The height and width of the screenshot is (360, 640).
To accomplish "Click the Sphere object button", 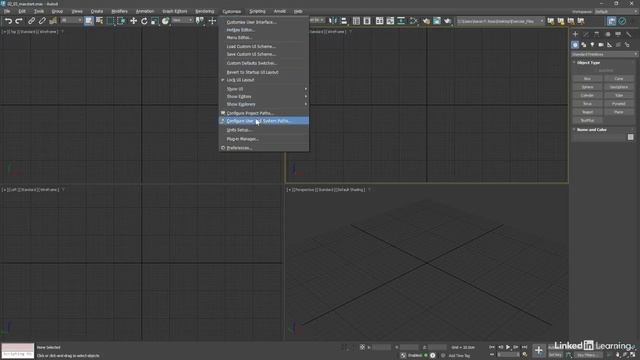I will (x=587, y=87).
